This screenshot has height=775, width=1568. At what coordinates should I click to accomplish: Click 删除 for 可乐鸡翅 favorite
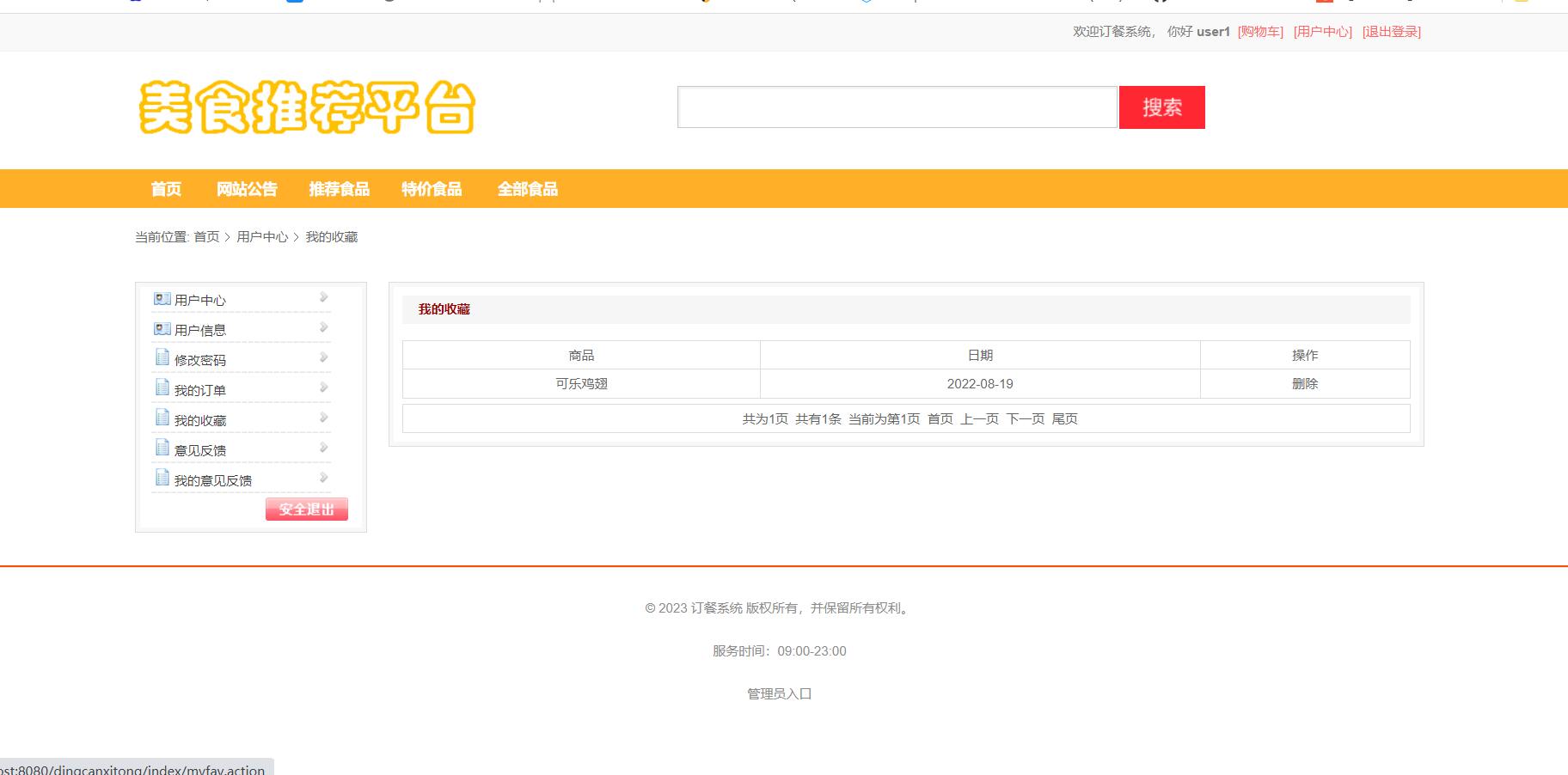click(1305, 384)
